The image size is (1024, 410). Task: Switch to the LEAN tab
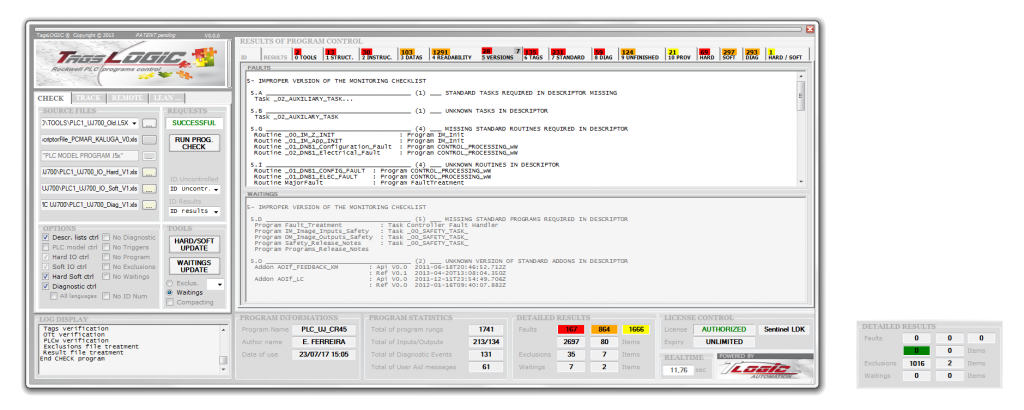pyautogui.click(x=168, y=98)
